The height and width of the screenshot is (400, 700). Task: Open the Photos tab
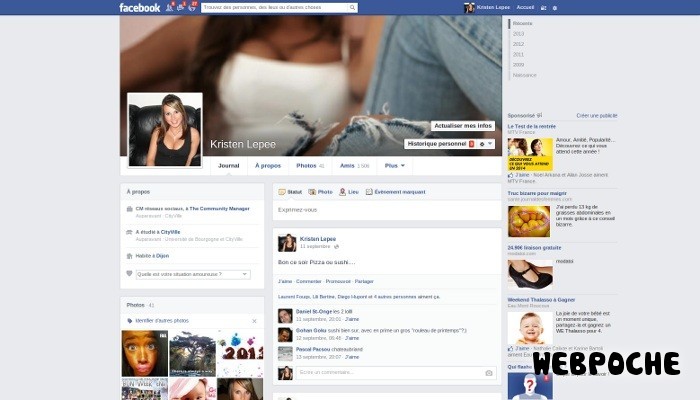[310, 166]
